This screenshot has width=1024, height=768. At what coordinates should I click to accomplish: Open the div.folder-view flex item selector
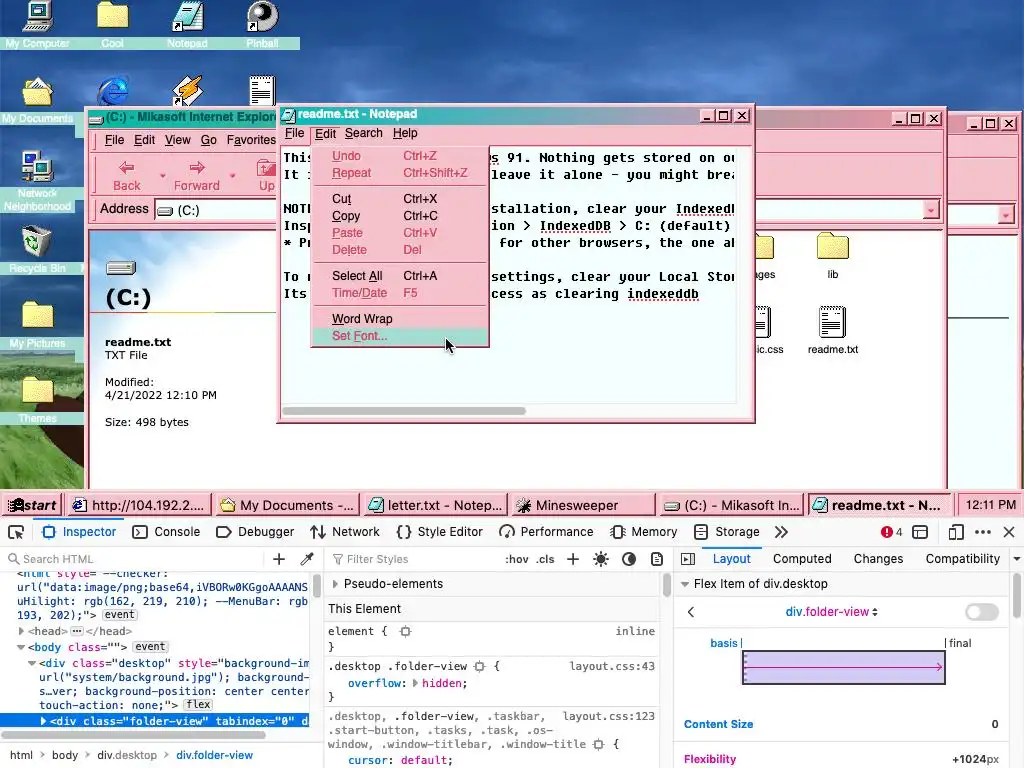tap(831, 612)
